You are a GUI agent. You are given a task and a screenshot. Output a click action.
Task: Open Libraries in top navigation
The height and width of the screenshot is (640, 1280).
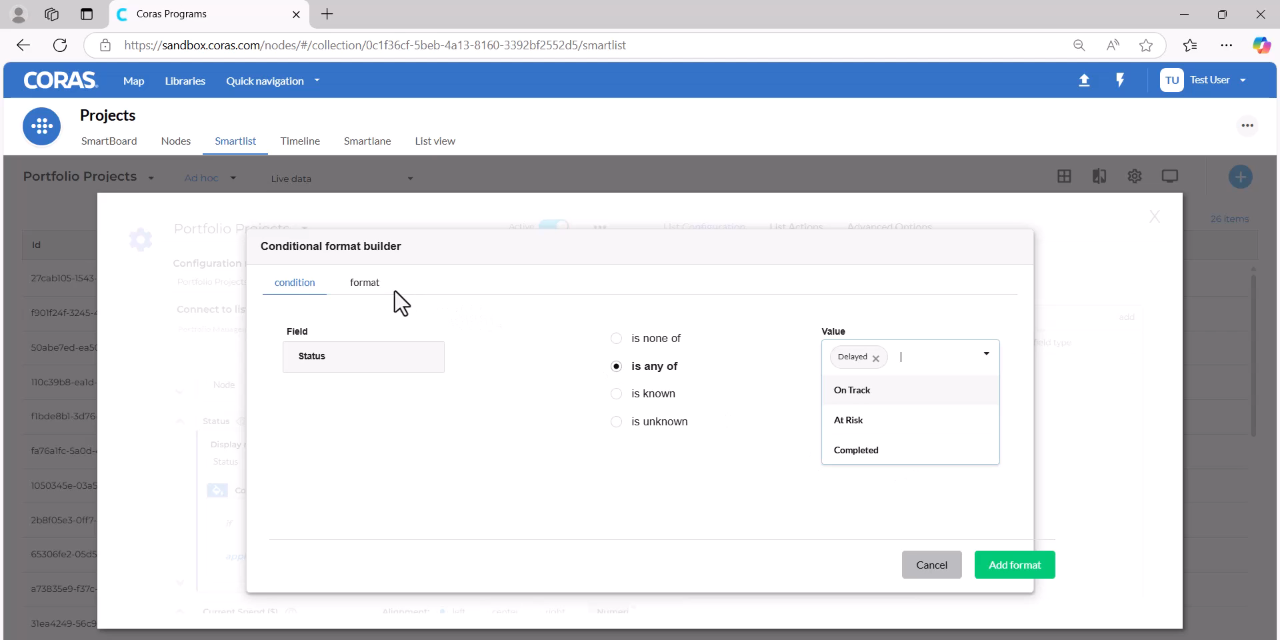(x=185, y=81)
